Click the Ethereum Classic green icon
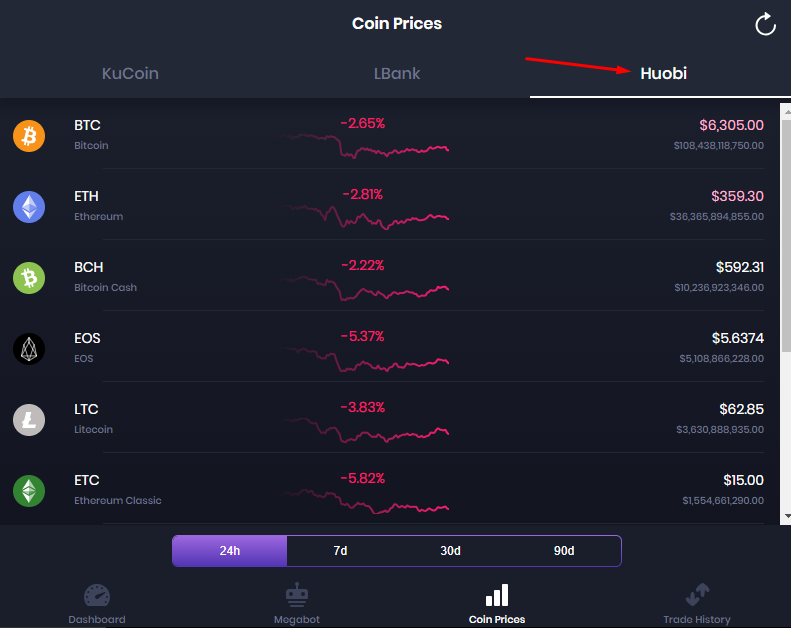This screenshot has width=791, height=628. pyautogui.click(x=29, y=491)
